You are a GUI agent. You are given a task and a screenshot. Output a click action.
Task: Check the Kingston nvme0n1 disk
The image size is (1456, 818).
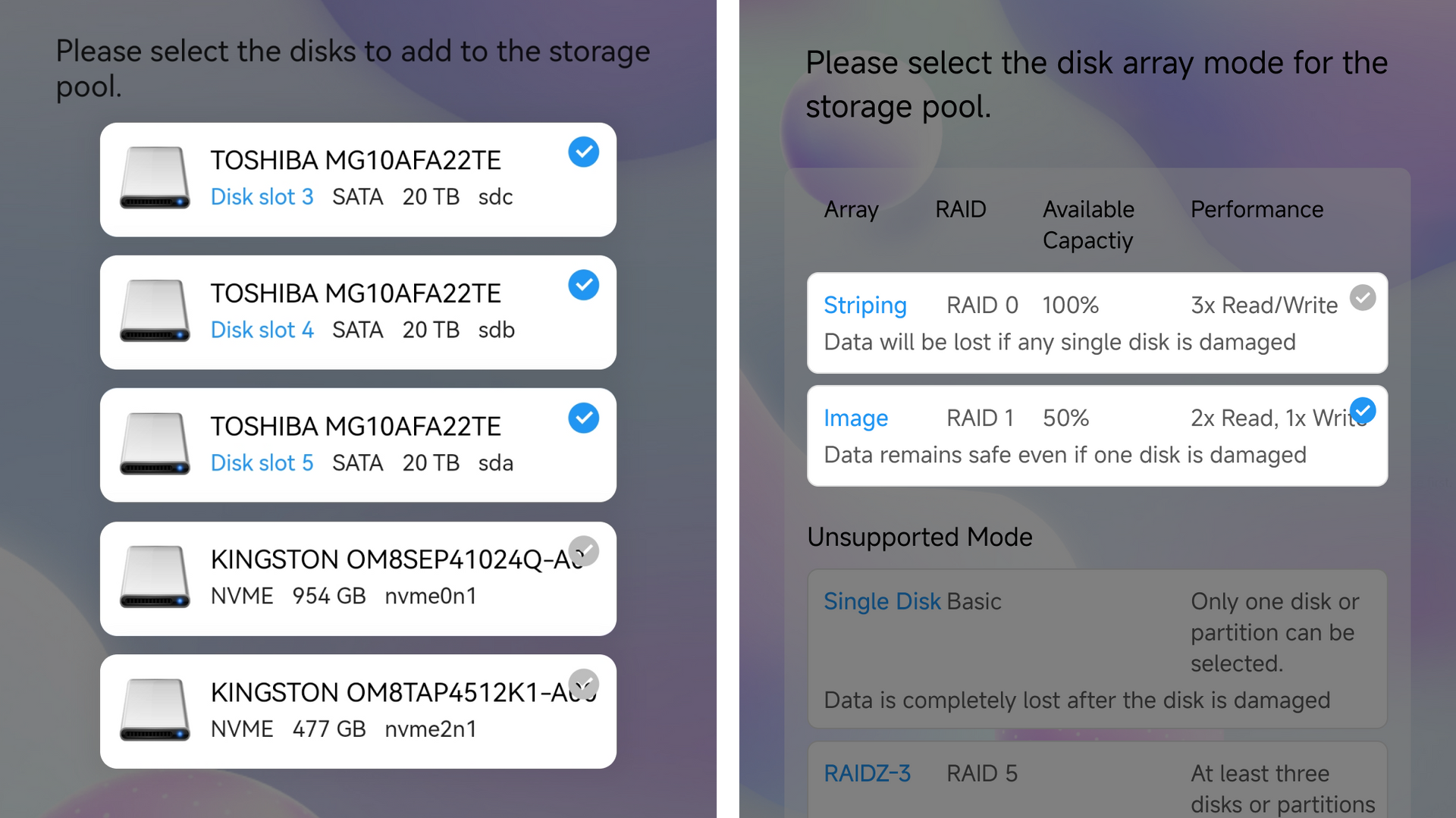pyautogui.click(x=583, y=551)
